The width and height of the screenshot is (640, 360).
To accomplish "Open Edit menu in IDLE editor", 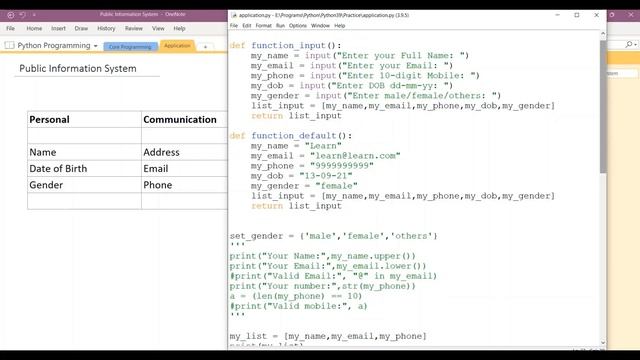I will click(x=247, y=26).
